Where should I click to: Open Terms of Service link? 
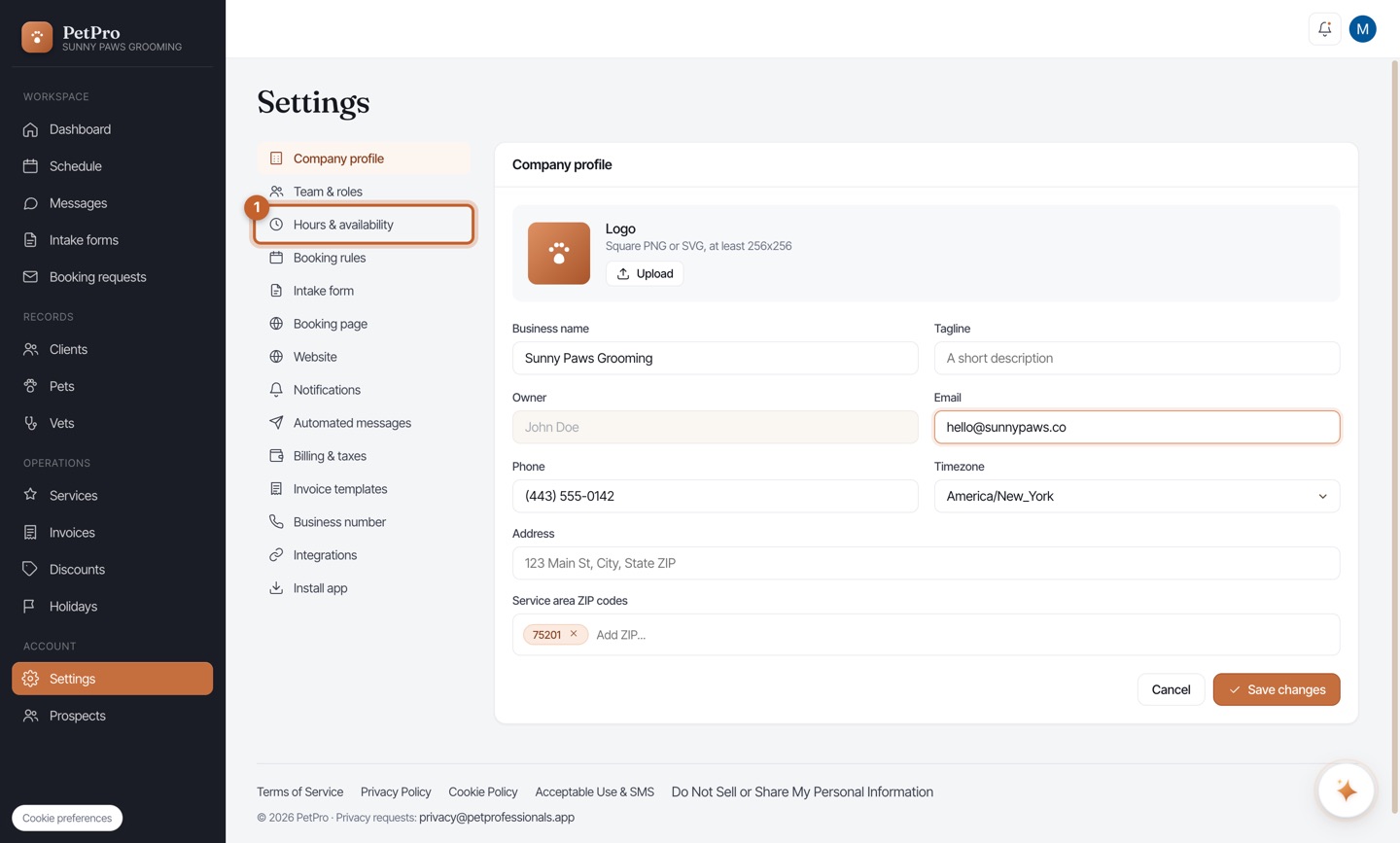point(299,791)
